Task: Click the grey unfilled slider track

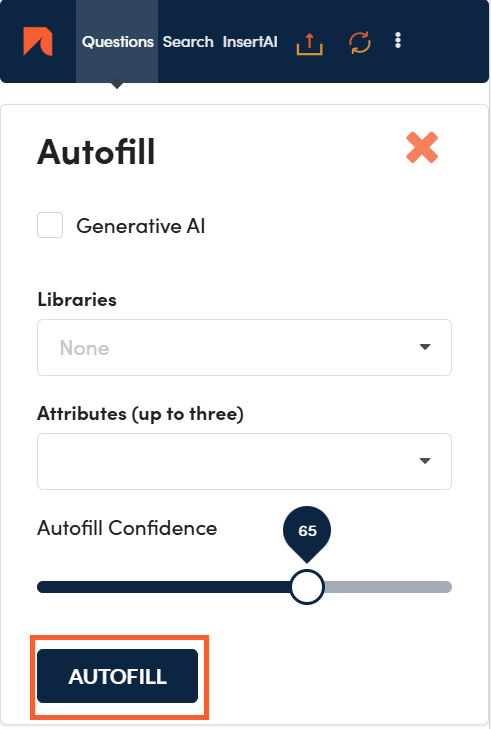Action: pyautogui.click(x=388, y=587)
